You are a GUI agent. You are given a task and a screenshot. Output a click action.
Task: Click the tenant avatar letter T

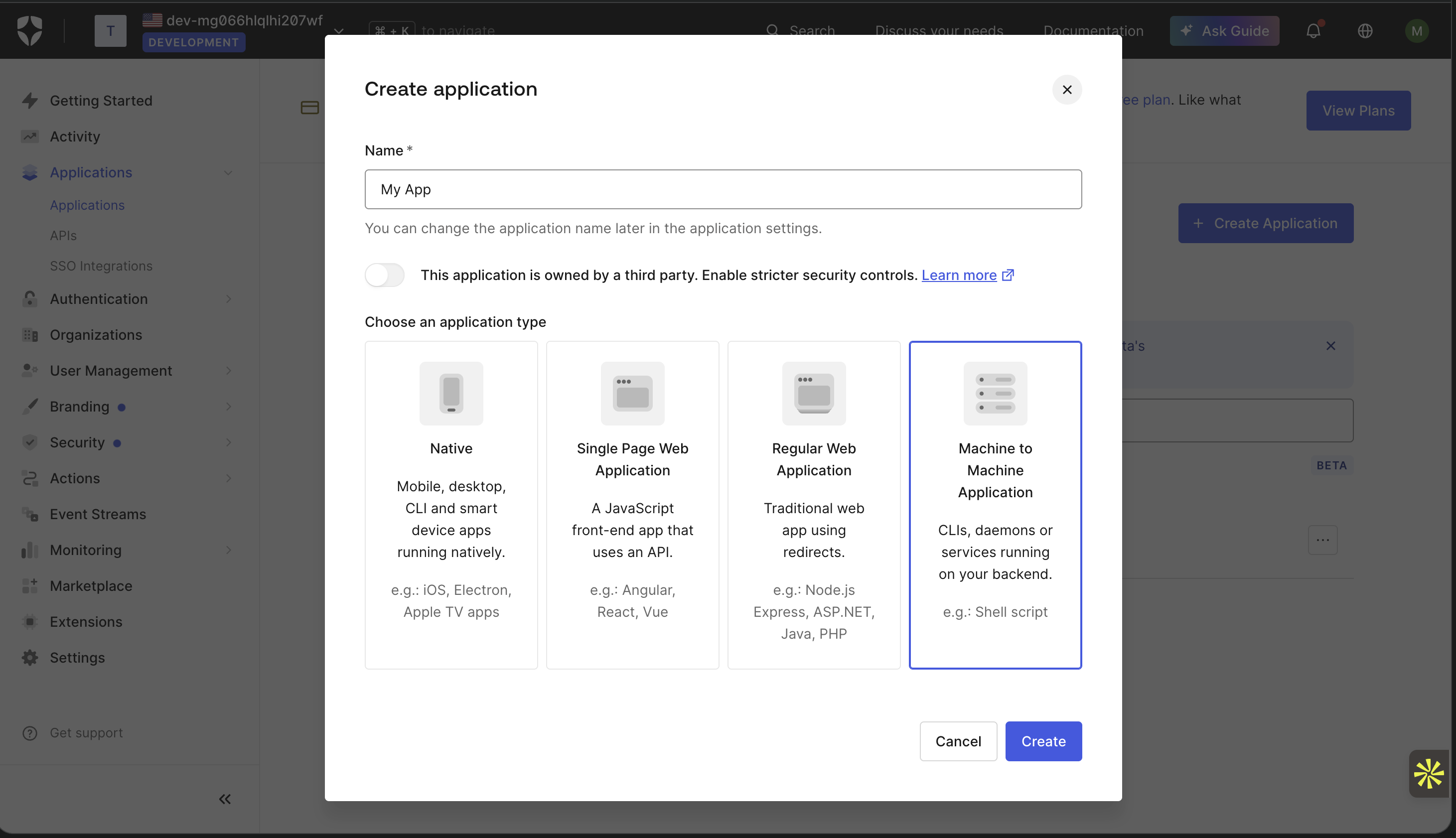(x=110, y=30)
